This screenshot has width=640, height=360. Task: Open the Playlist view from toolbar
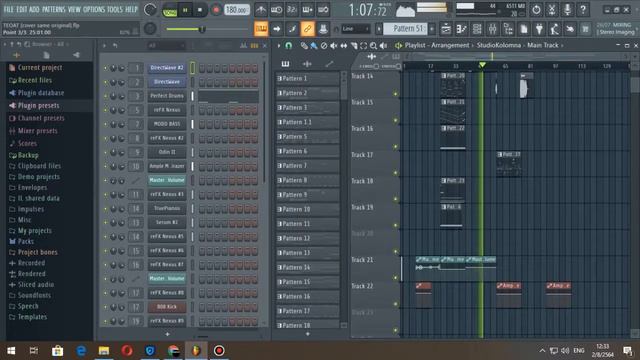click(446, 29)
